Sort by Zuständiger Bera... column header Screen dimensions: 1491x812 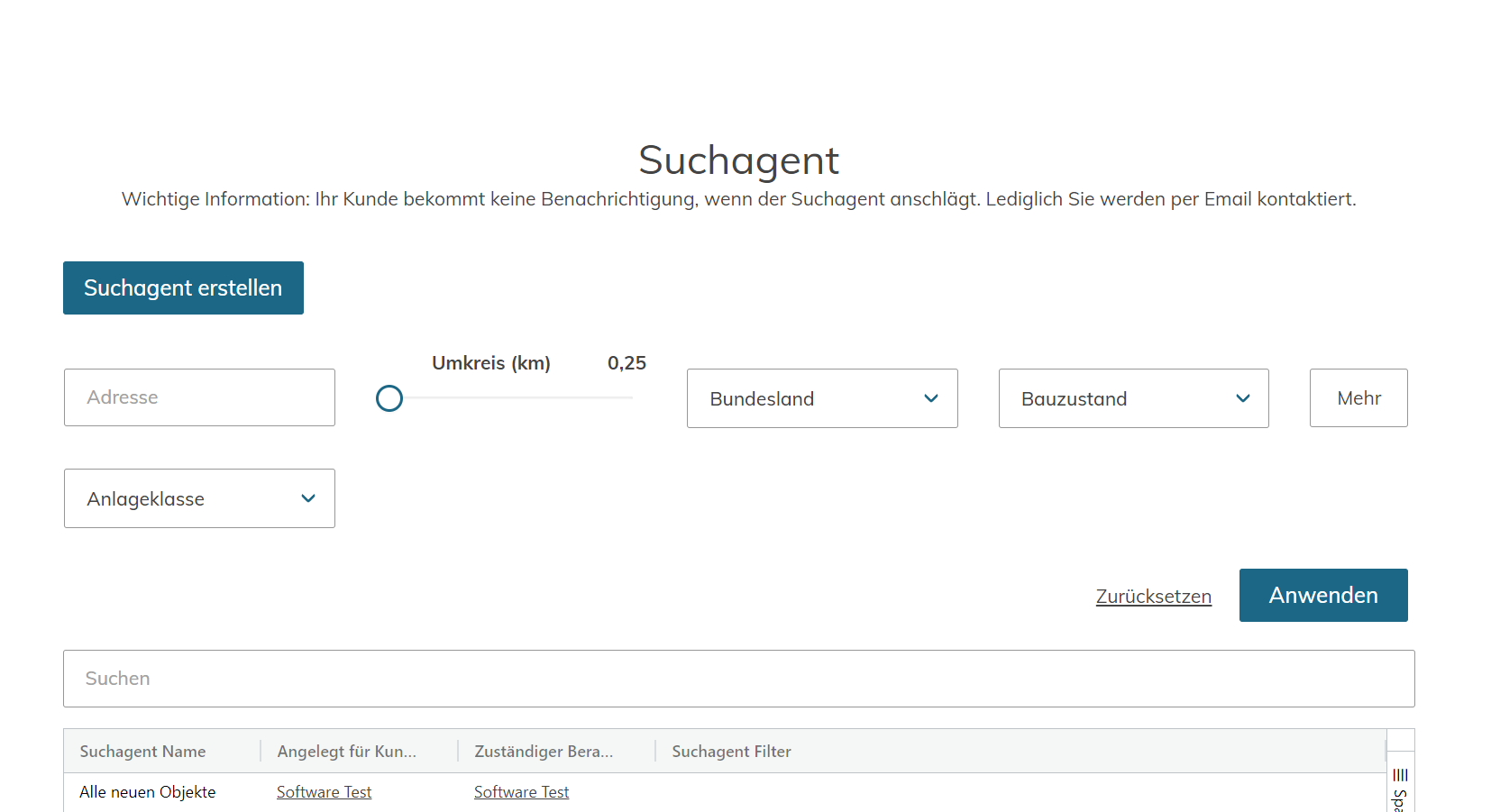coord(544,752)
